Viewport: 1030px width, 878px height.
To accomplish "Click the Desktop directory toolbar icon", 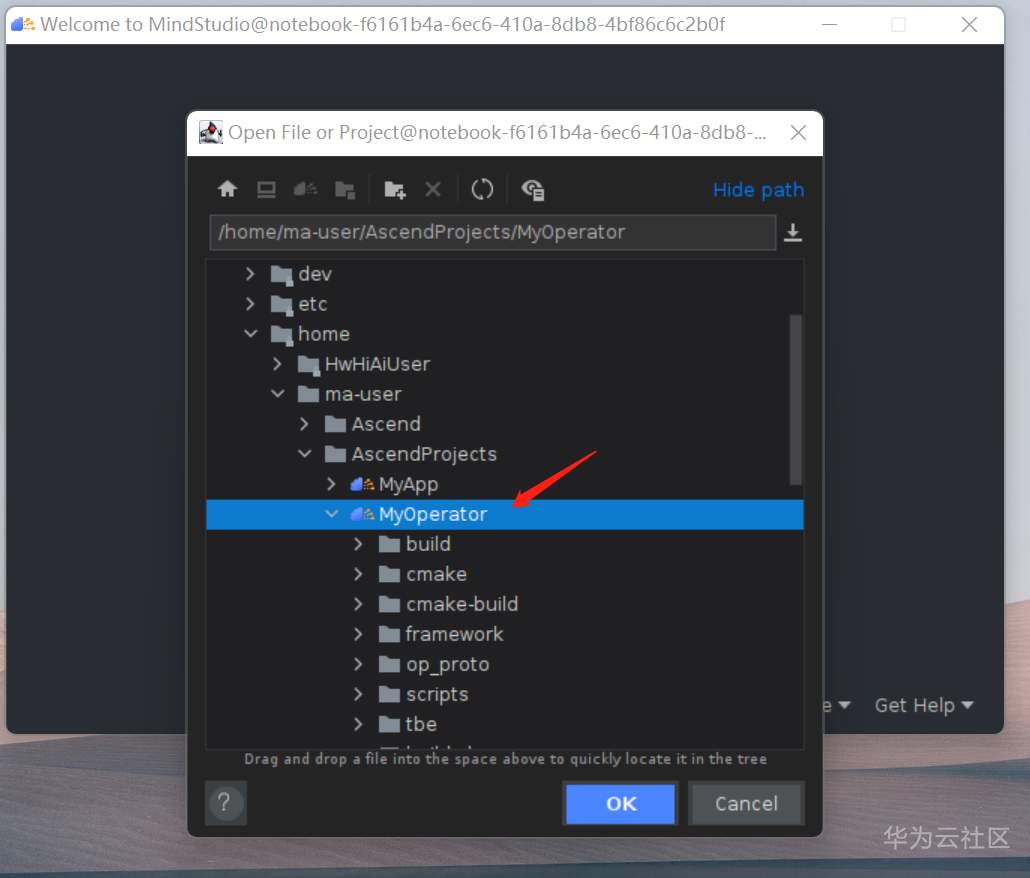I will [266, 189].
